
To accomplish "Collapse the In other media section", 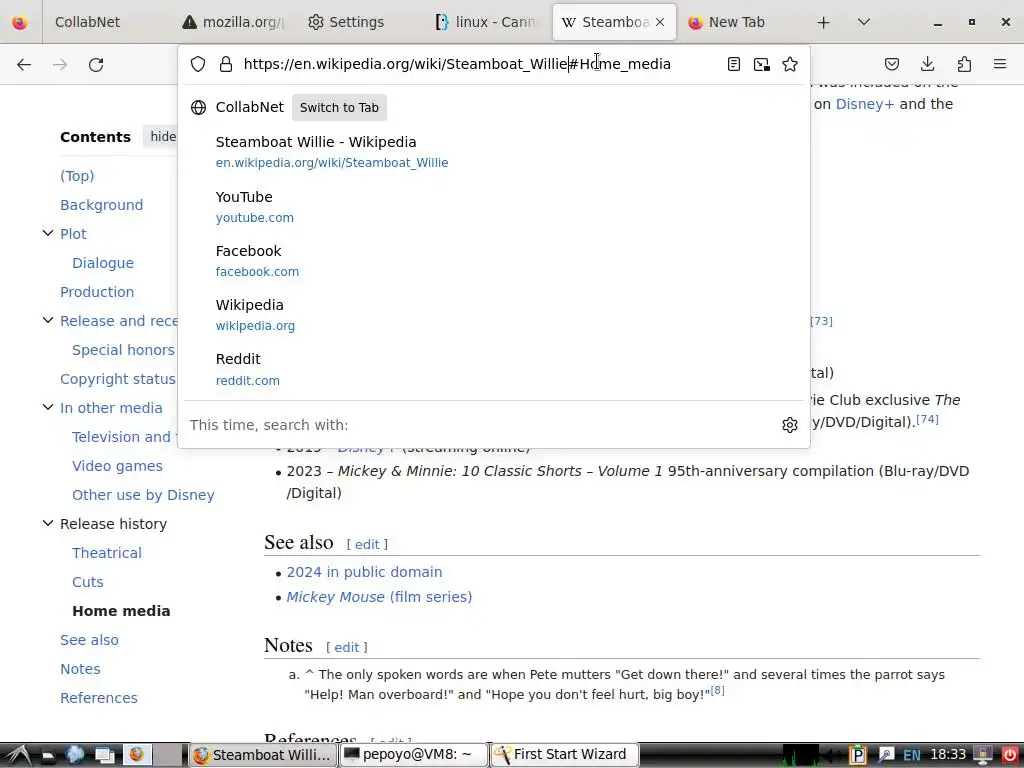I will (x=48, y=407).
